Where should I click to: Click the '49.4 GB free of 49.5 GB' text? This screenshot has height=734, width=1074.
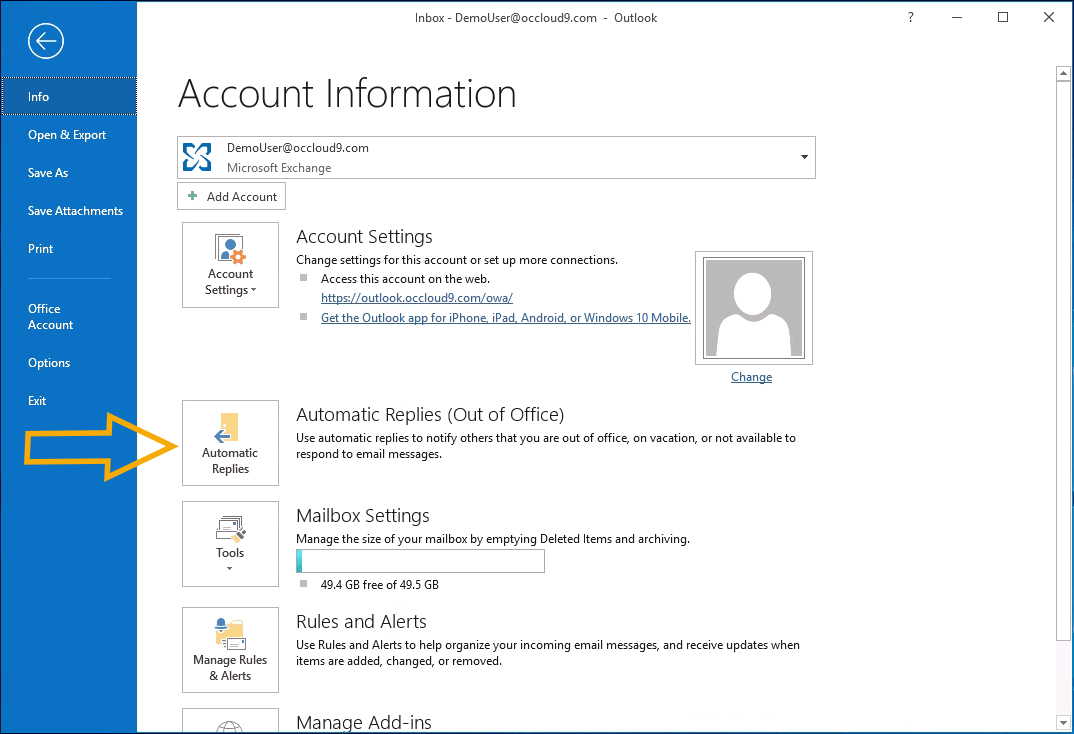point(379,585)
